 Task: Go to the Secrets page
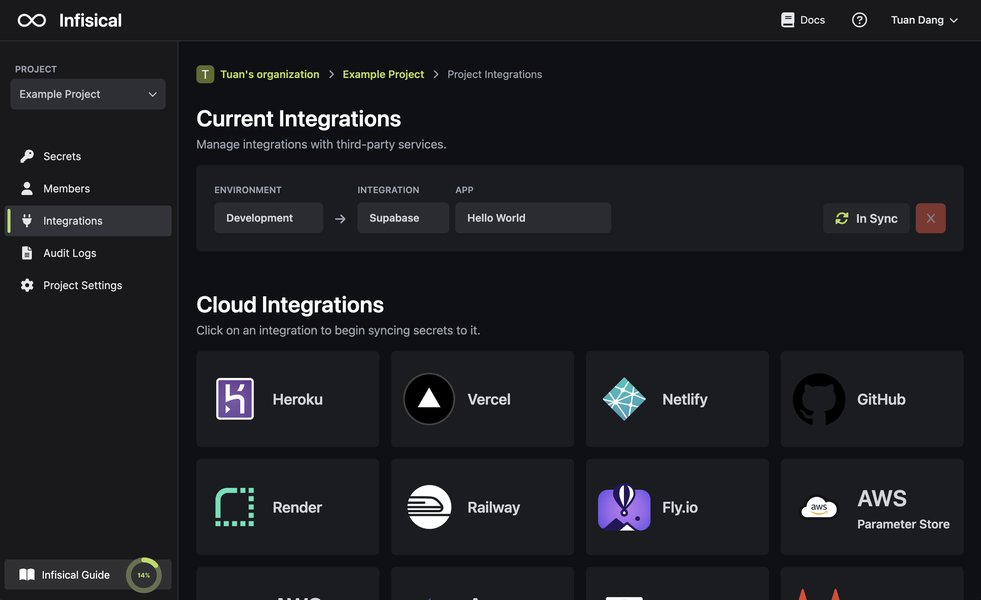click(x=88, y=156)
